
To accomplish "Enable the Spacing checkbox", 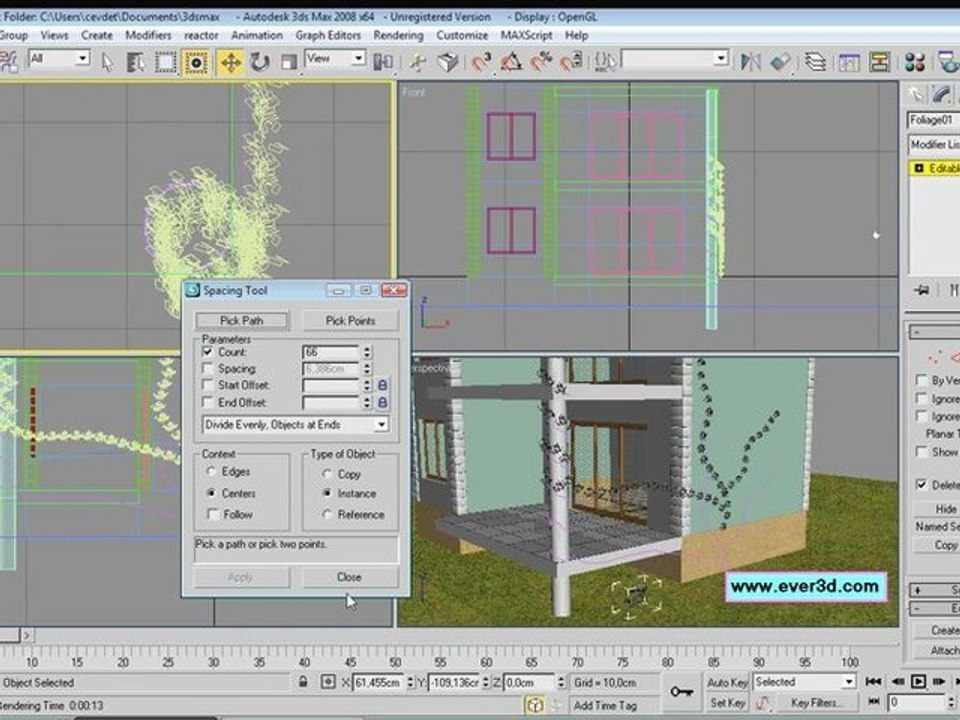I will click(208, 369).
